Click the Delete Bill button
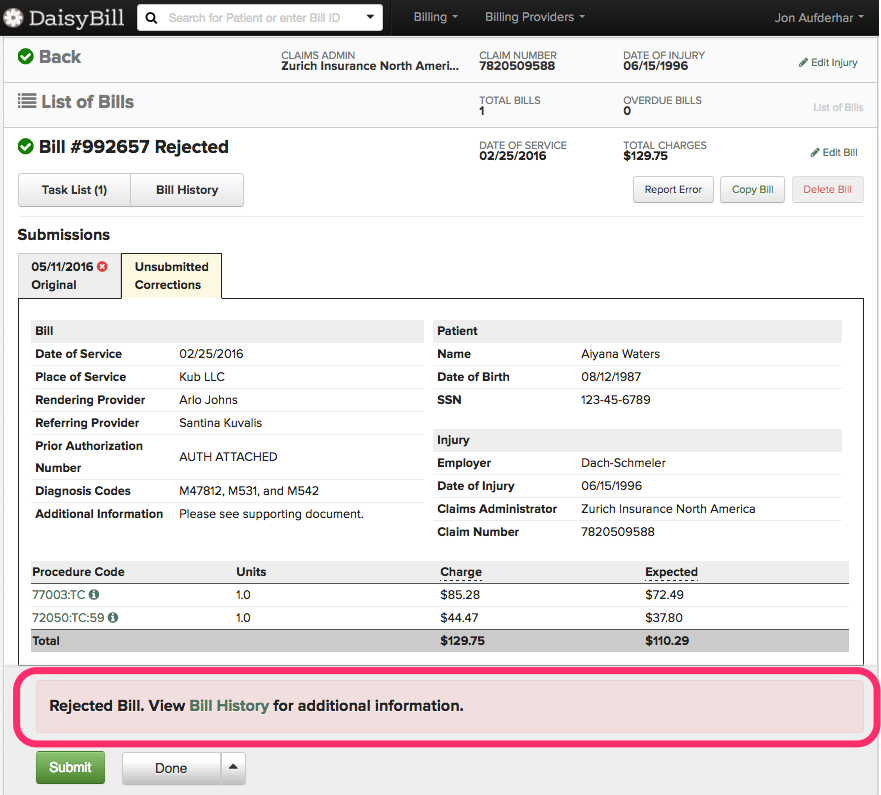881x795 pixels. (x=828, y=189)
